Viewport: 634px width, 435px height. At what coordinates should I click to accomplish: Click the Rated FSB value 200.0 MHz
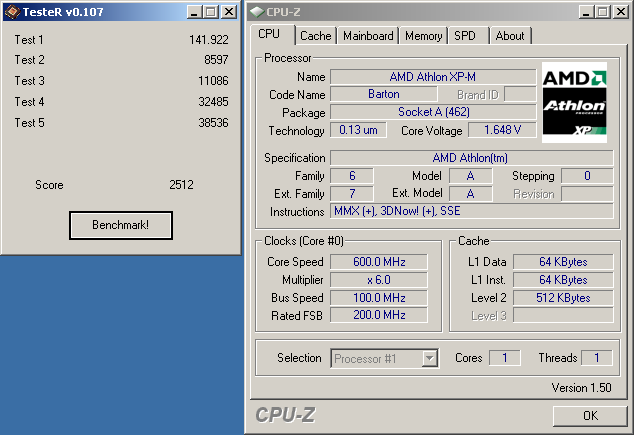pyautogui.click(x=379, y=315)
